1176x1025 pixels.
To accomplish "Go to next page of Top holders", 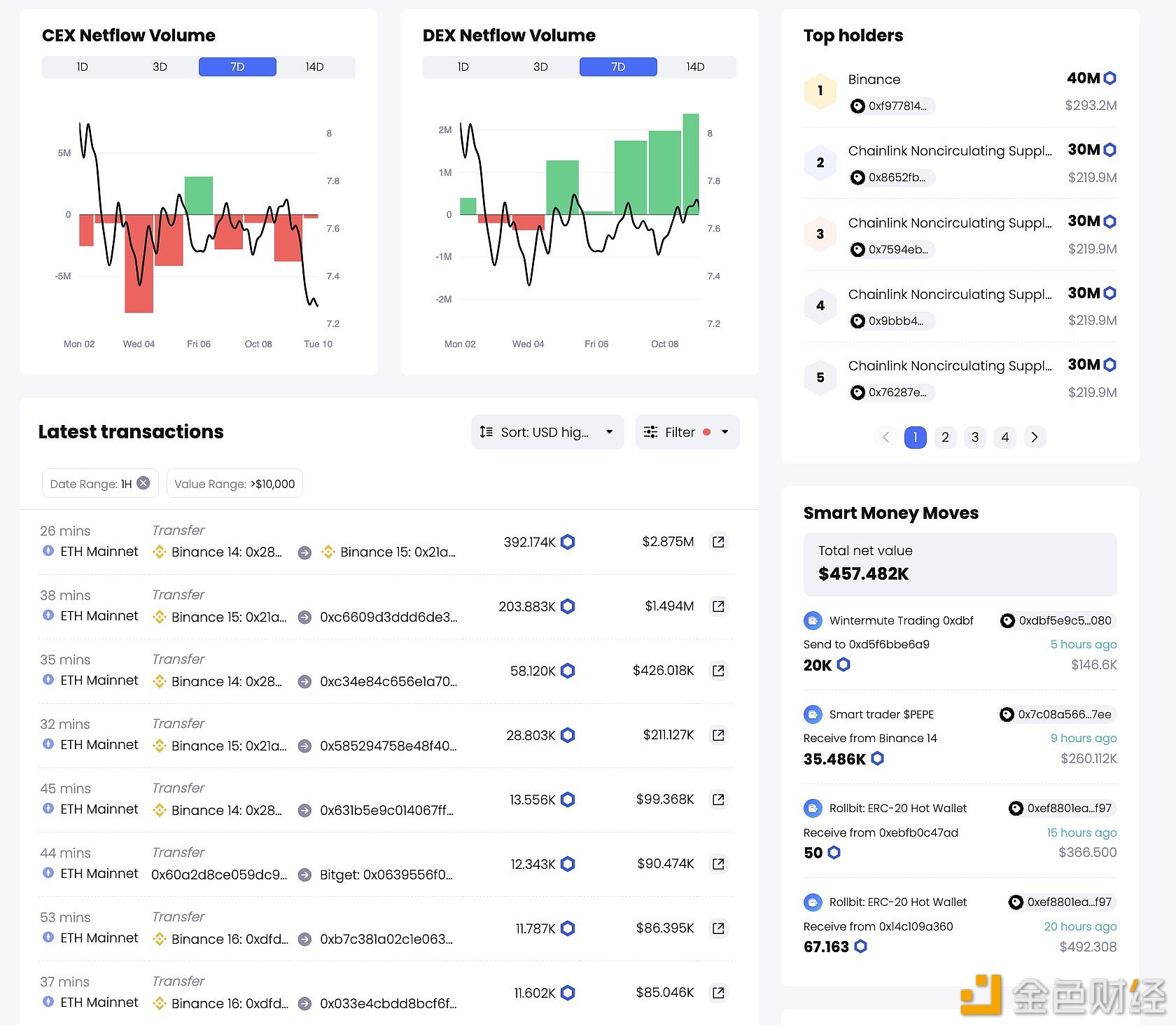I will (x=1035, y=437).
